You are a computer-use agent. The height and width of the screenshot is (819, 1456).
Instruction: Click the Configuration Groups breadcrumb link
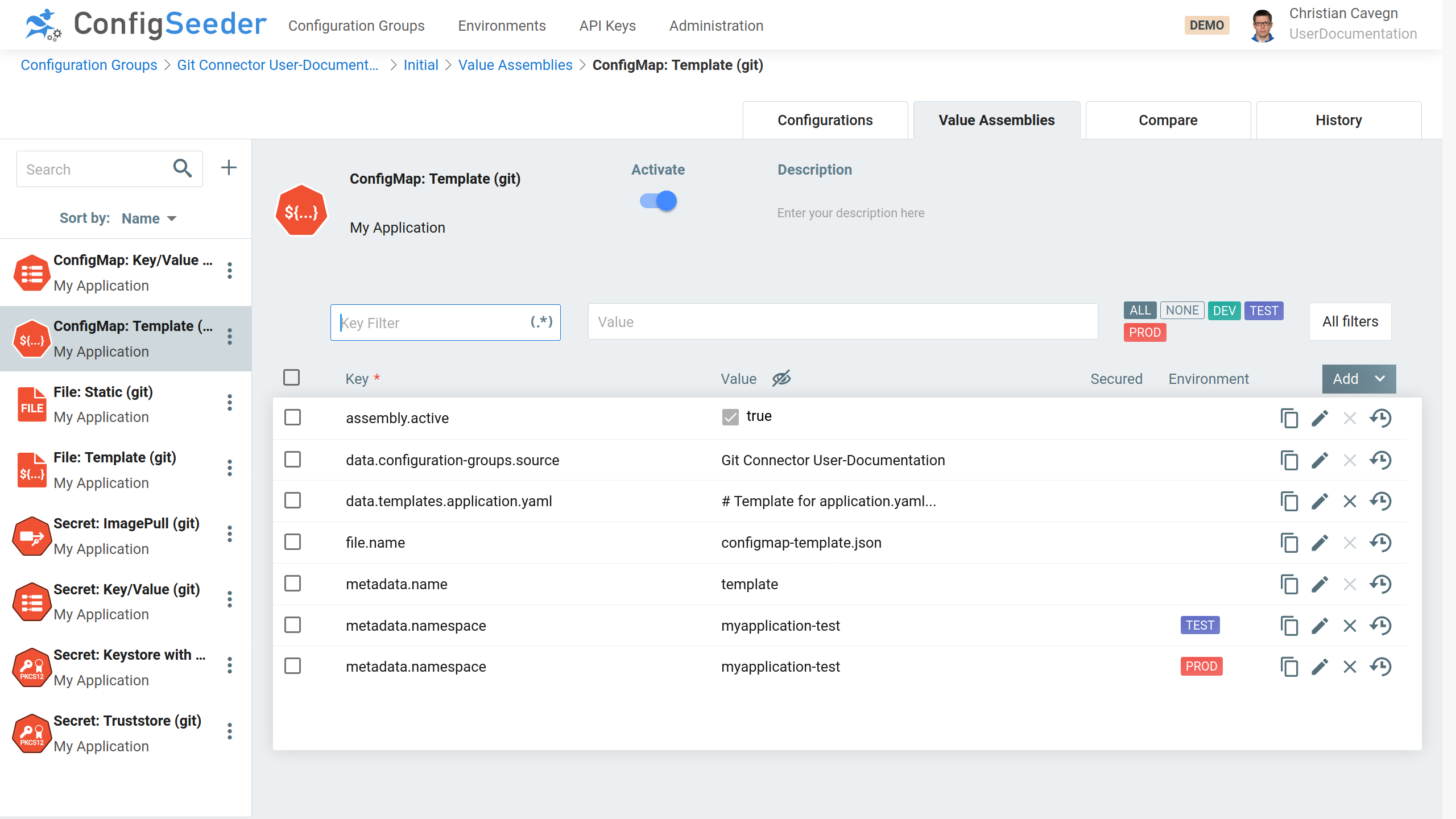click(x=89, y=65)
